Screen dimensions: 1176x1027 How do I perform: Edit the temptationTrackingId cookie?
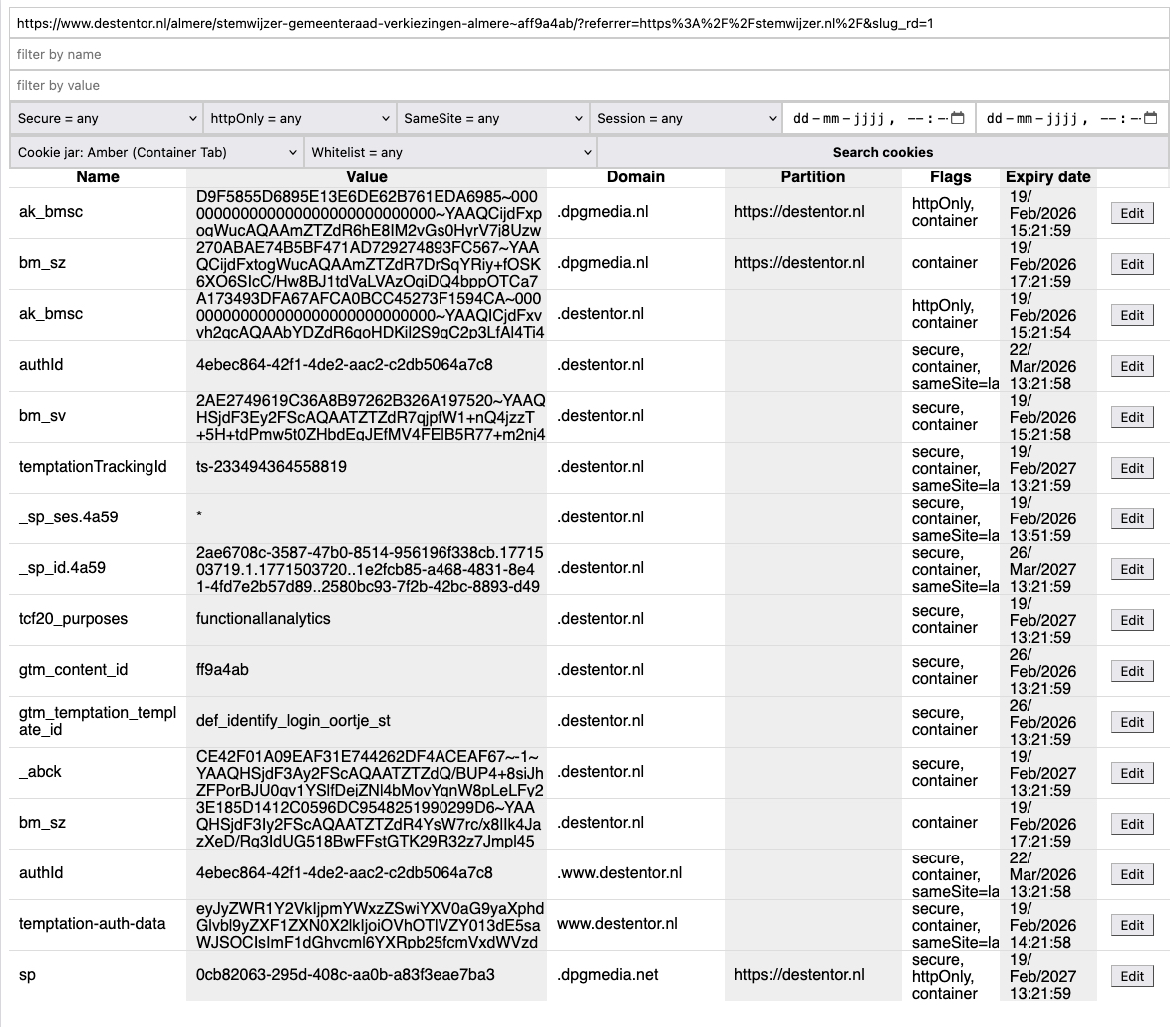pyautogui.click(x=1132, y=468)
